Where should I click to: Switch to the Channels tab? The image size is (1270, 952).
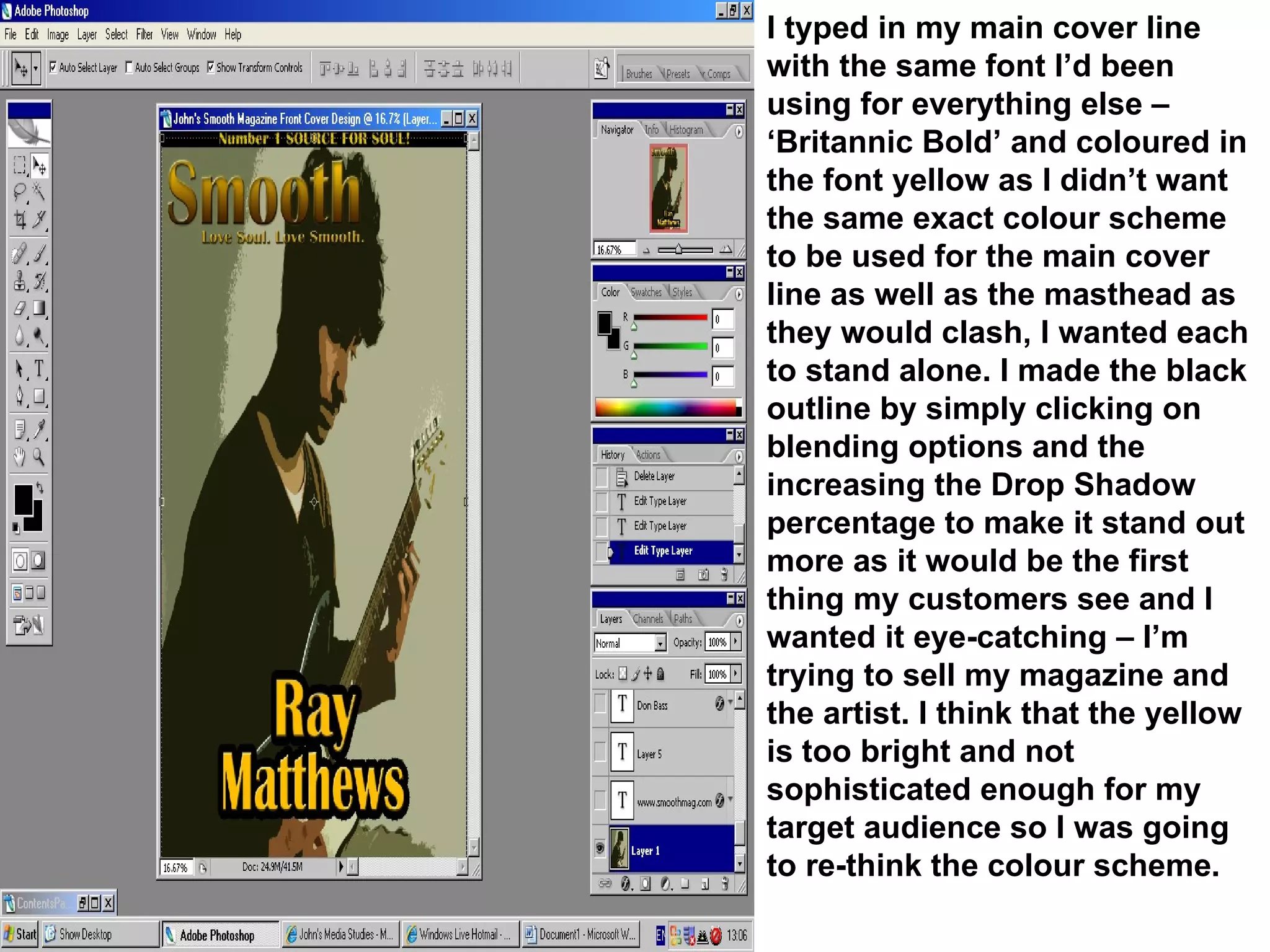[648, 619]
